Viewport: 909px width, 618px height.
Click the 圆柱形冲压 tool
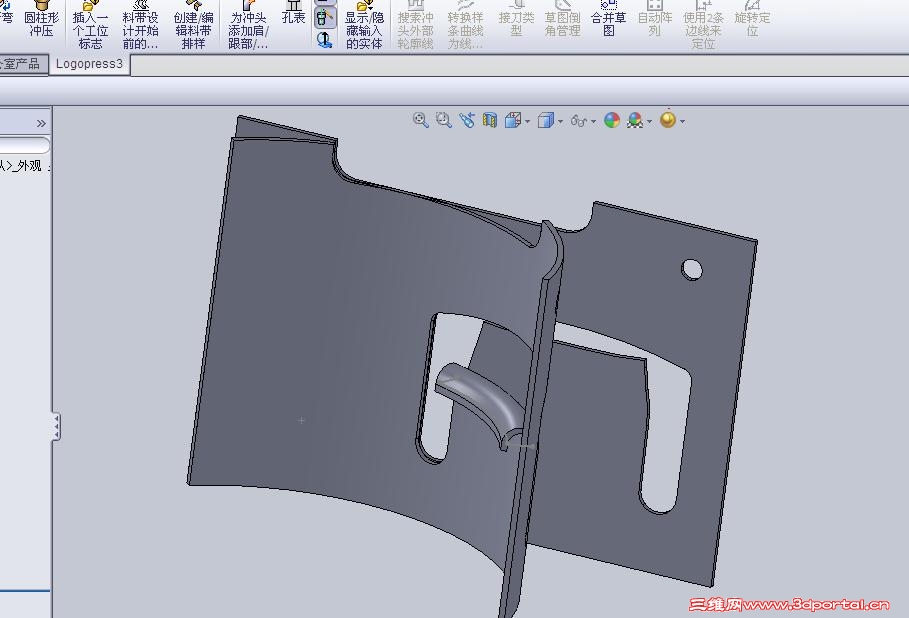point(41,20)
